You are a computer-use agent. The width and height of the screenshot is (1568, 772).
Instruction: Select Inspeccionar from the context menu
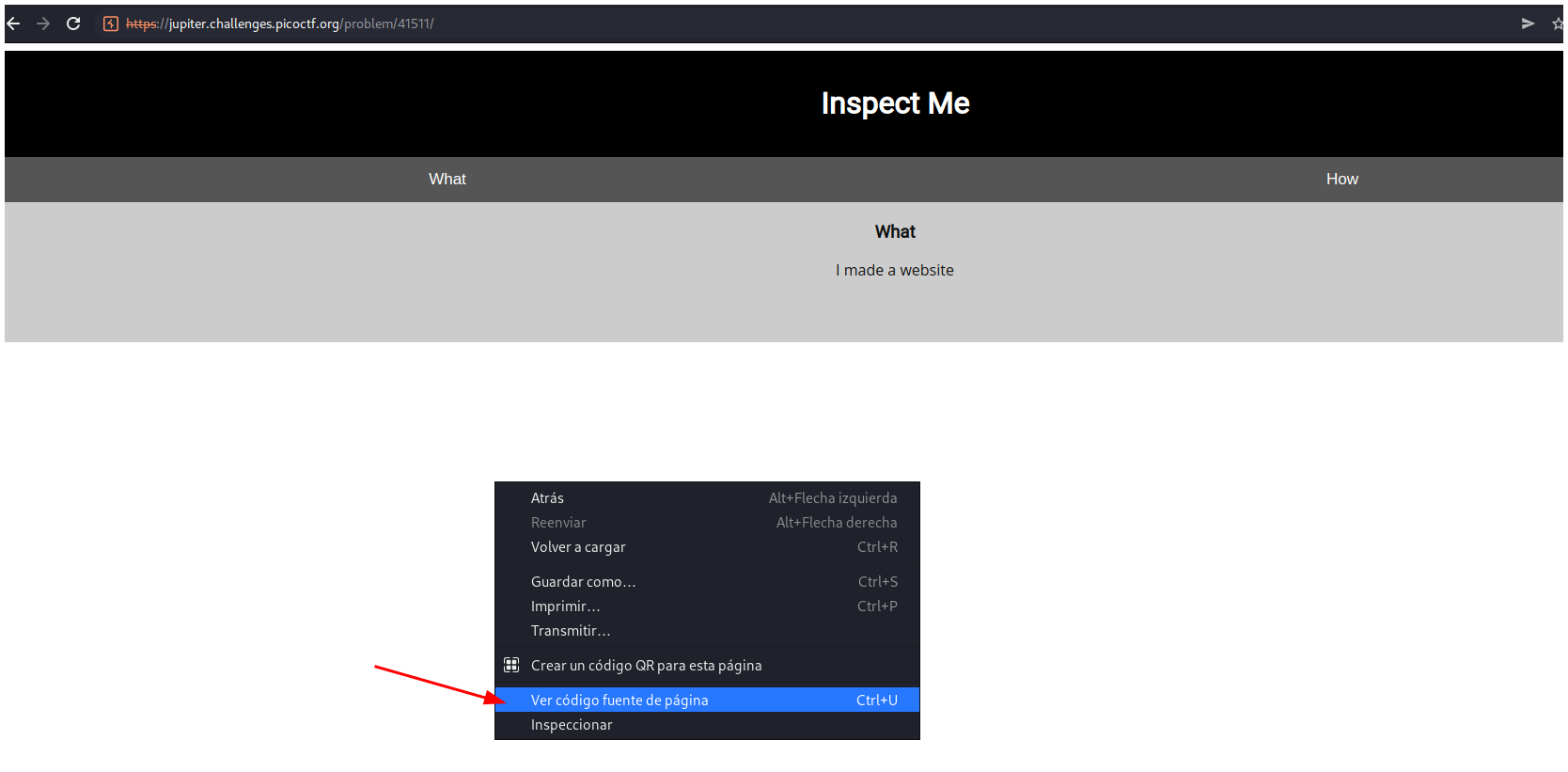(x=572, y=725)
